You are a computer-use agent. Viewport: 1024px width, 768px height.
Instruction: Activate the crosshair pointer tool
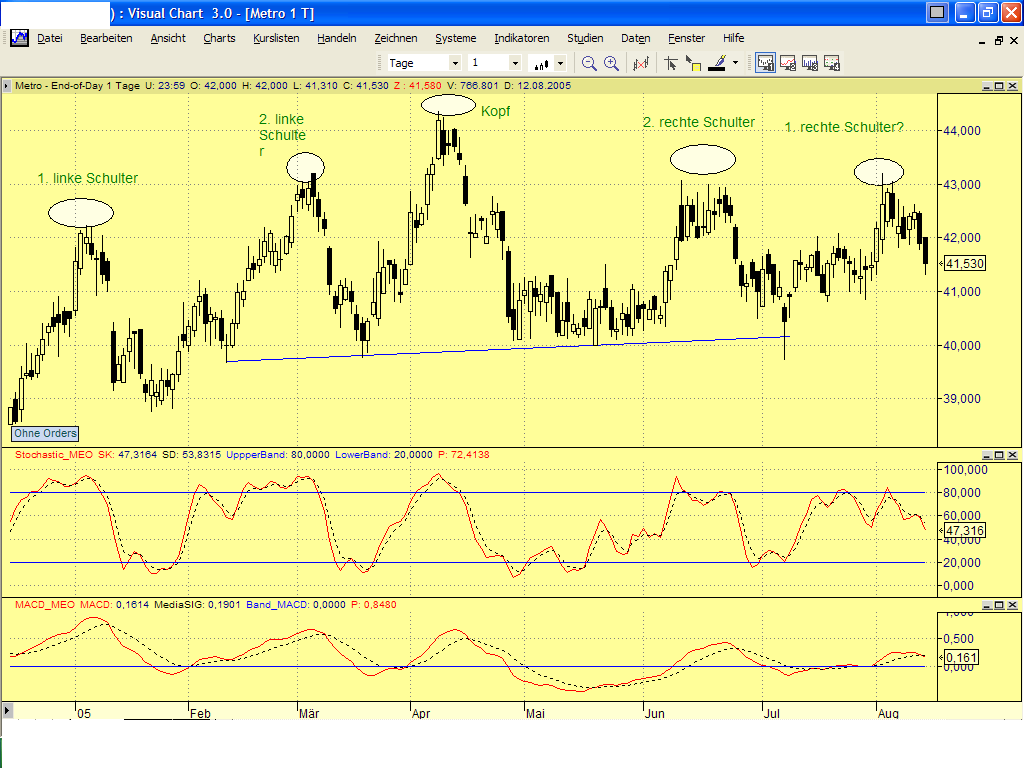click(670, 62)
